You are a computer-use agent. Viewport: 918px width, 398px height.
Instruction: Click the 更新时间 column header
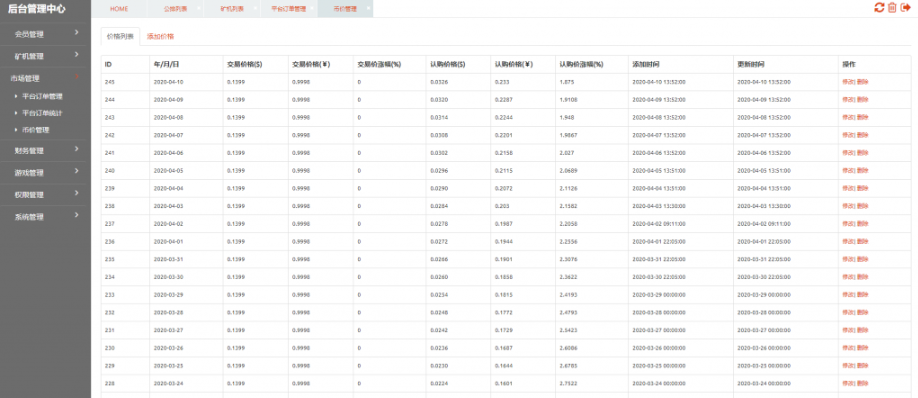pos(751,64)
